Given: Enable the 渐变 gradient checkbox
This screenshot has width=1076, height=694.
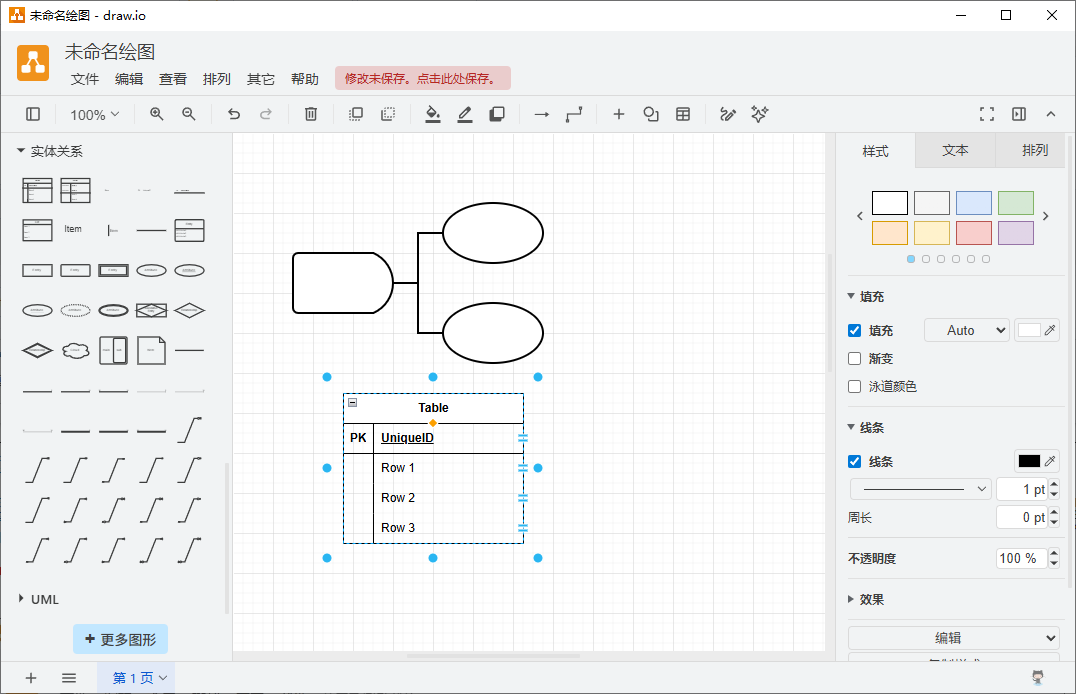Looking at the screenshot, I should [x=854, y=358].
